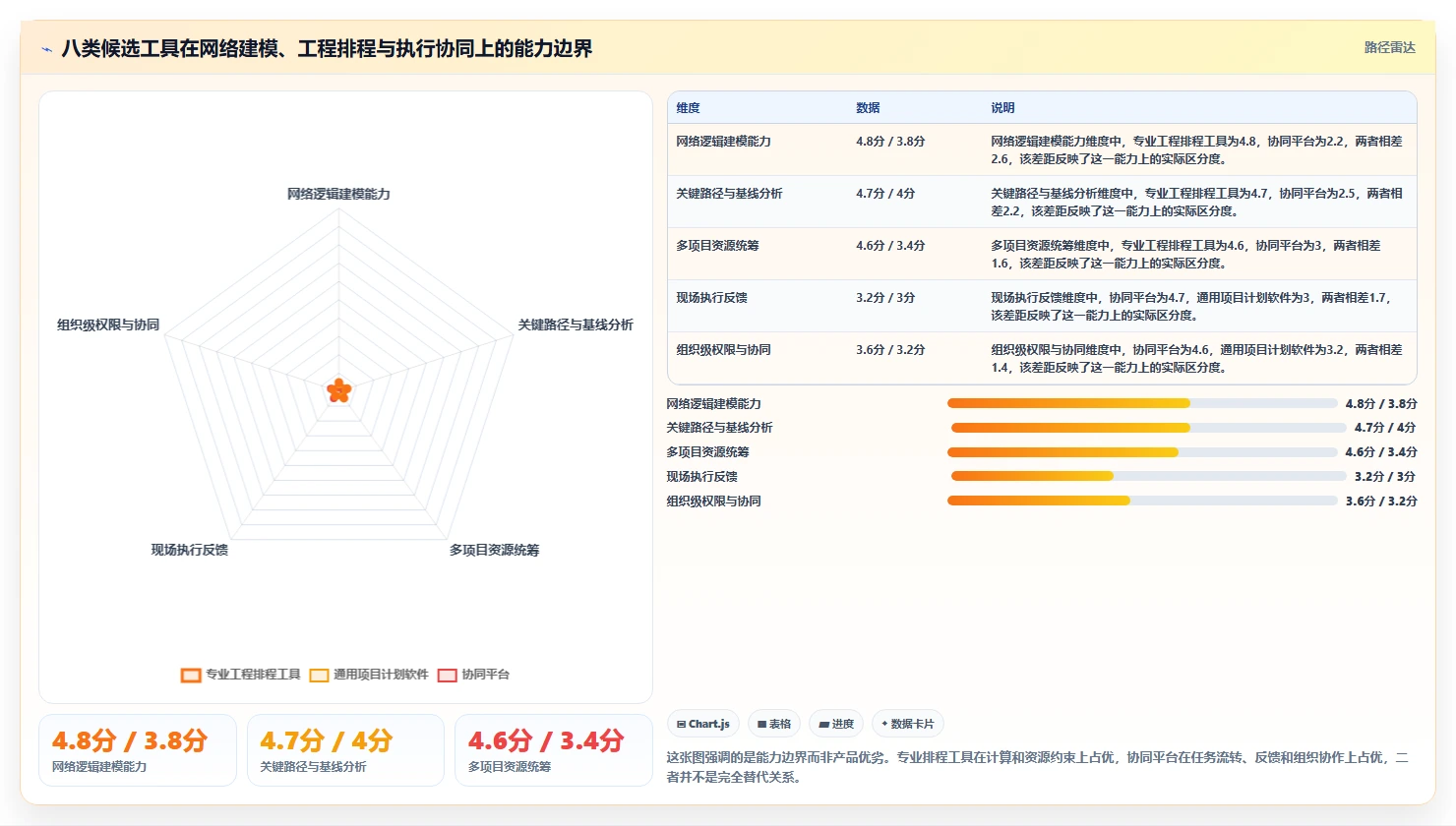Click the radar axis label 关键路径与基线分析
Screen dimensions: 1456x826
coord(576,324)
